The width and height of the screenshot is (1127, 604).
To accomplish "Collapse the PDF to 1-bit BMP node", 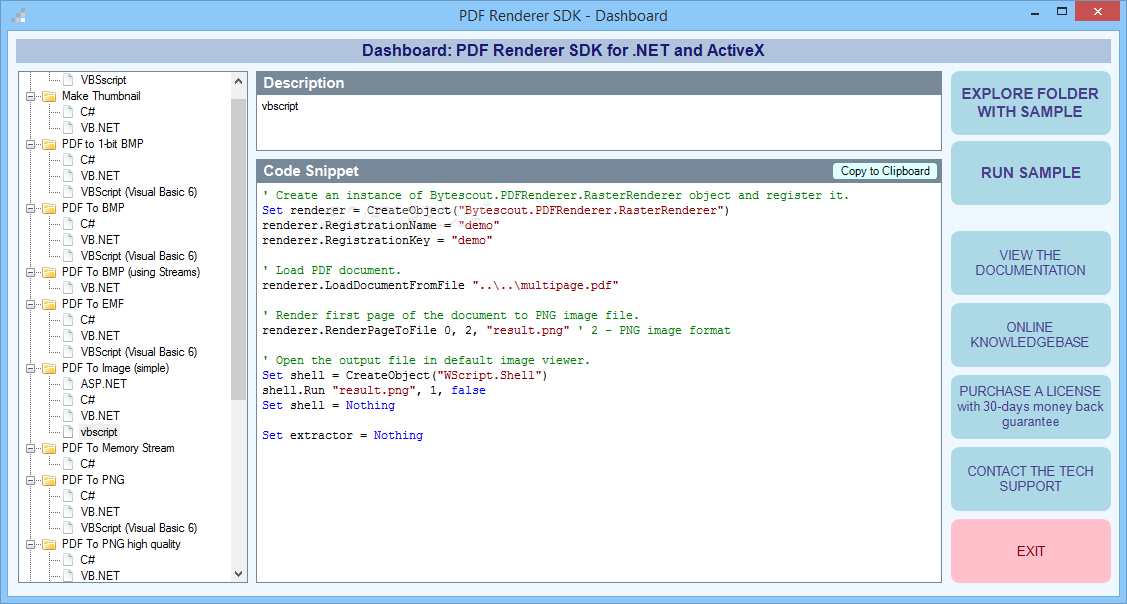I will (30, 145).
